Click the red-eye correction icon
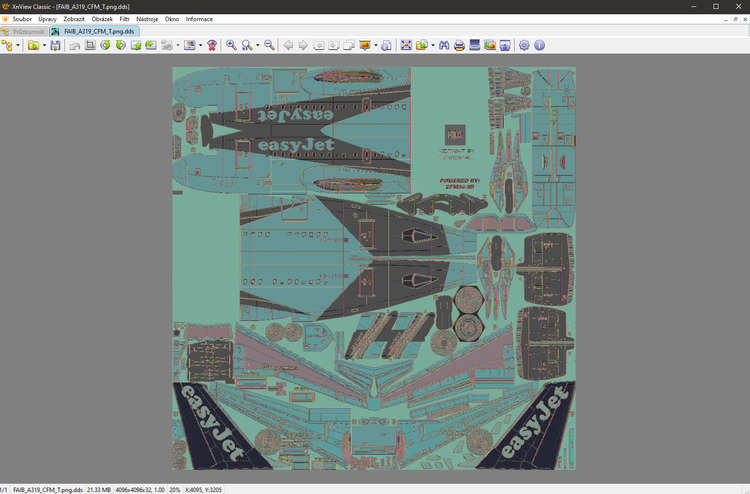The image size is (750, 494). pos(212,45)
